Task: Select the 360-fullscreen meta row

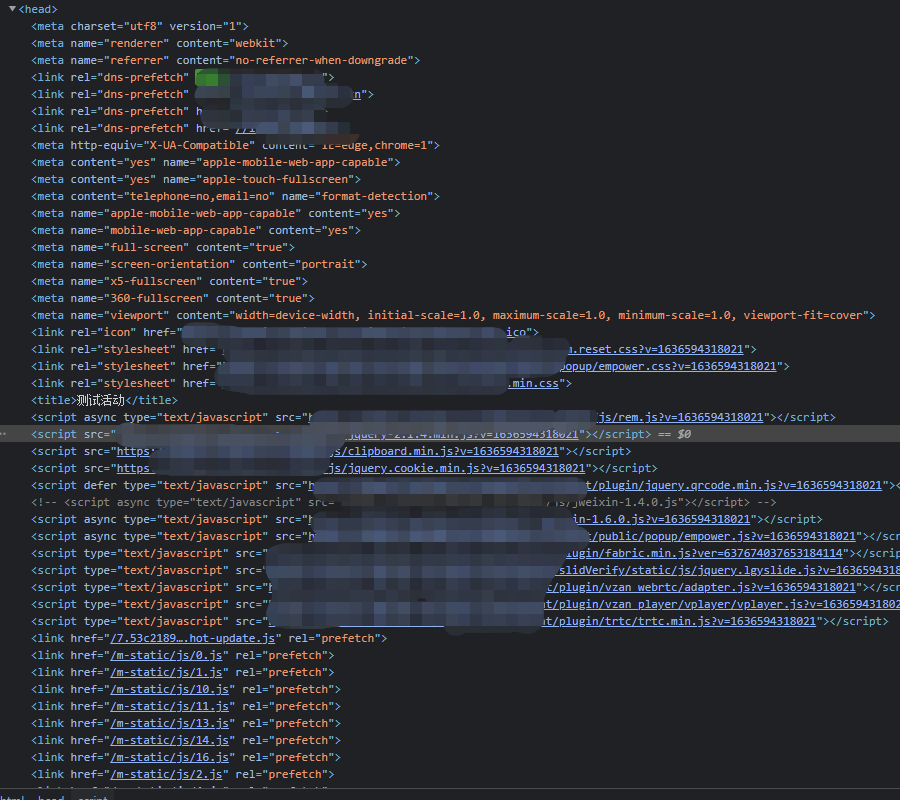Action: pyautogui.click(x=173, y=298)
